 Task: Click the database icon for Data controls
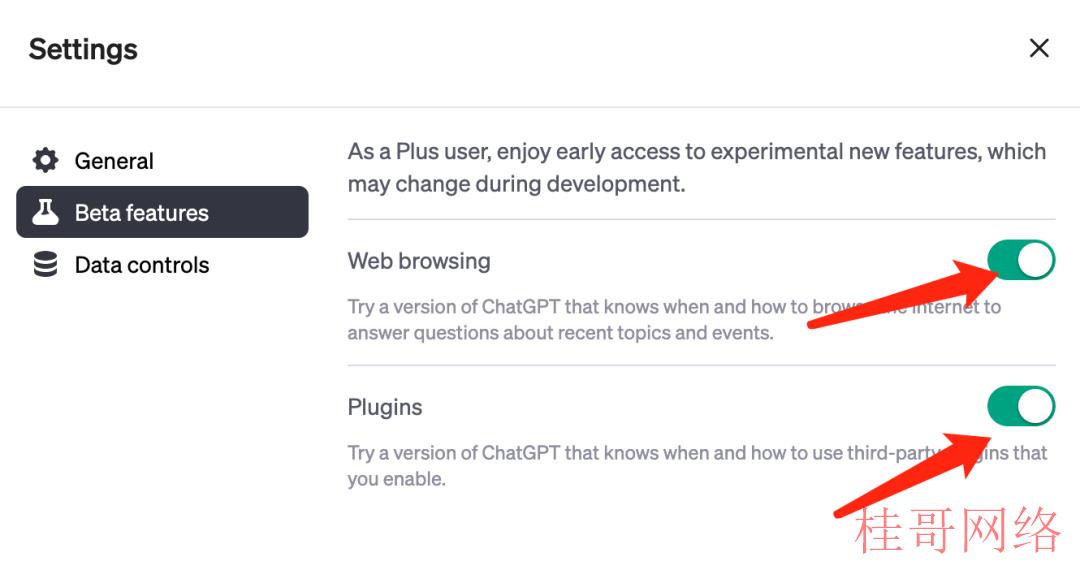45,264
